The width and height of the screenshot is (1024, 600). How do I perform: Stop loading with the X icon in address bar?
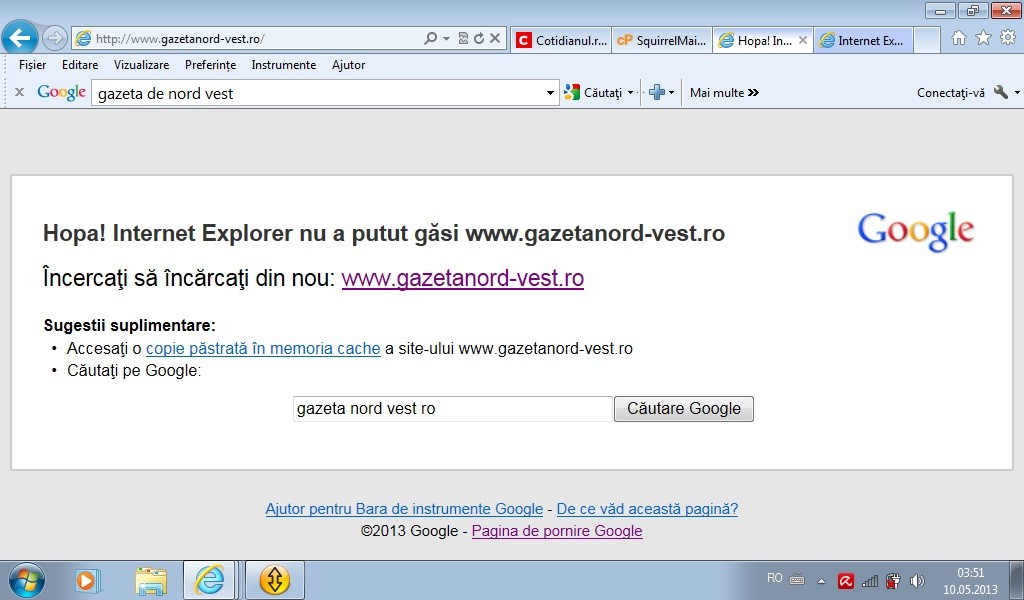[495, 39]
